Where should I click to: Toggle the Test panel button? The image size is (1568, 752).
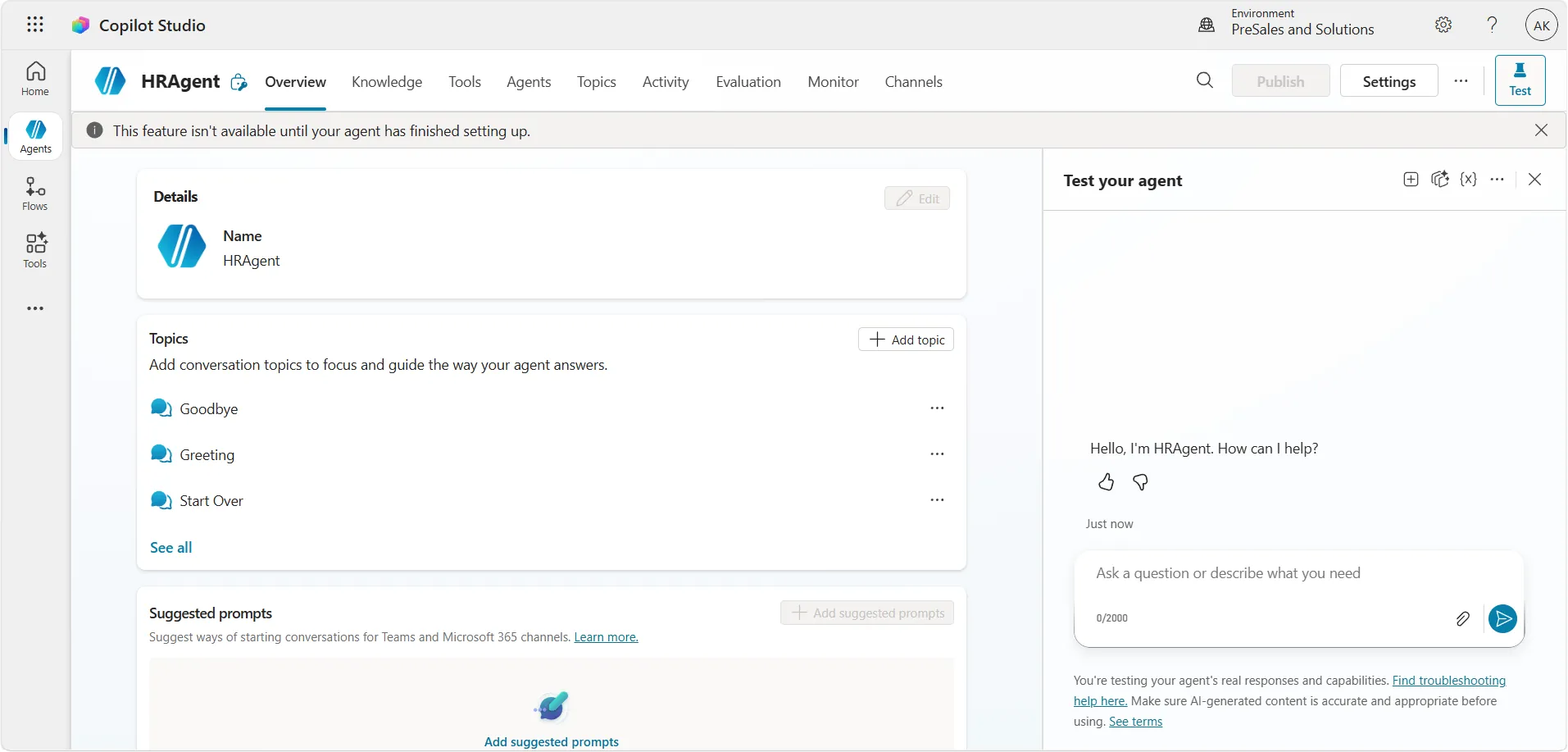[1520, 80]
